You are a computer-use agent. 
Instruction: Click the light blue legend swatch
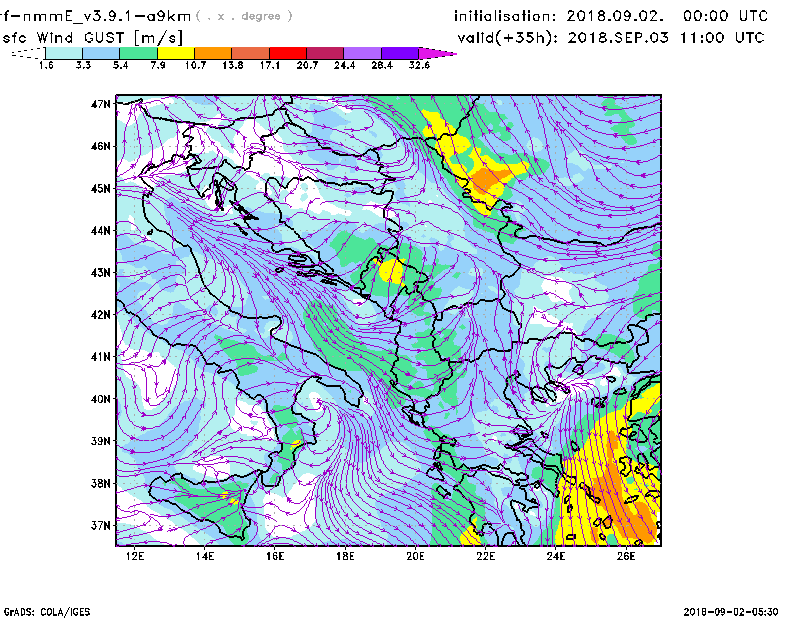tap(101, 53)
